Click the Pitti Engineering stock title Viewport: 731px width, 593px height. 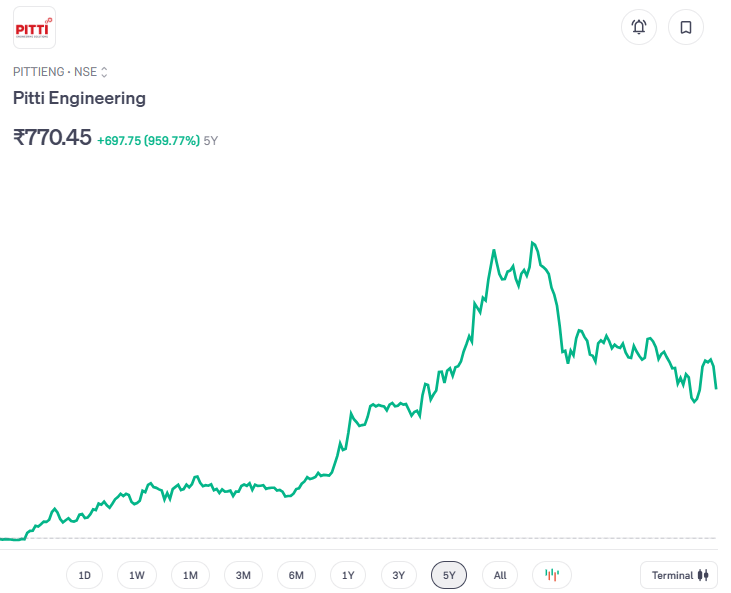[x=79, y=98]
